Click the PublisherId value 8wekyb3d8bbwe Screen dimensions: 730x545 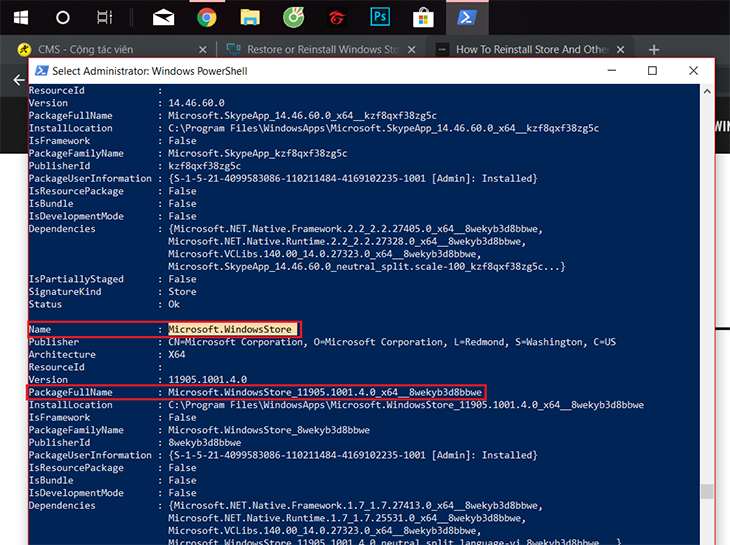pyautogui.click(x=204, y=443)
